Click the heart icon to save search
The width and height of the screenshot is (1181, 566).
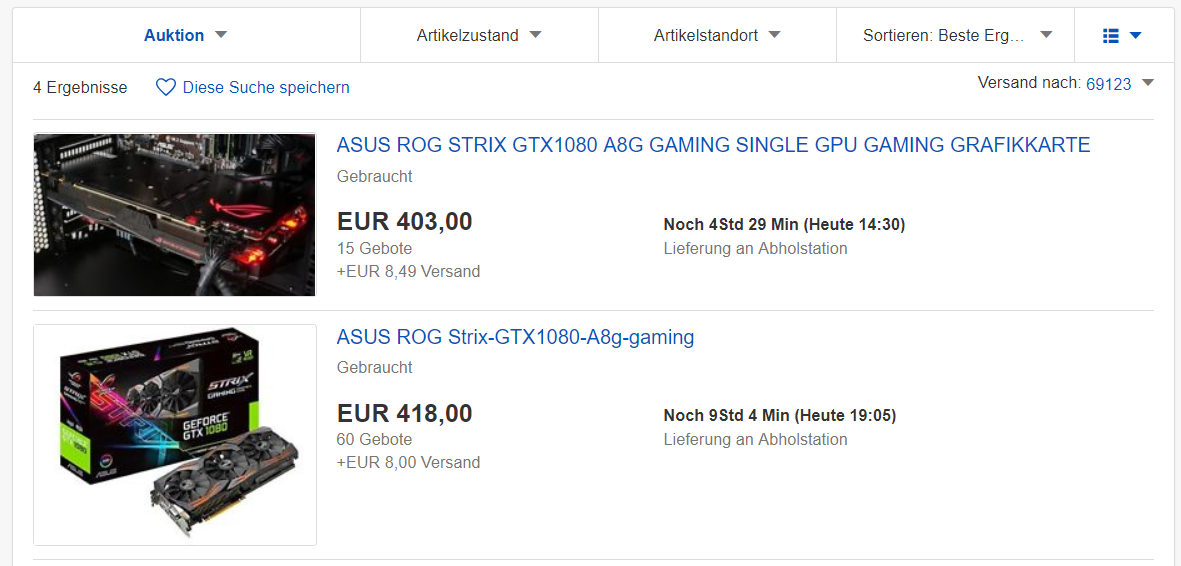(166, 88)
